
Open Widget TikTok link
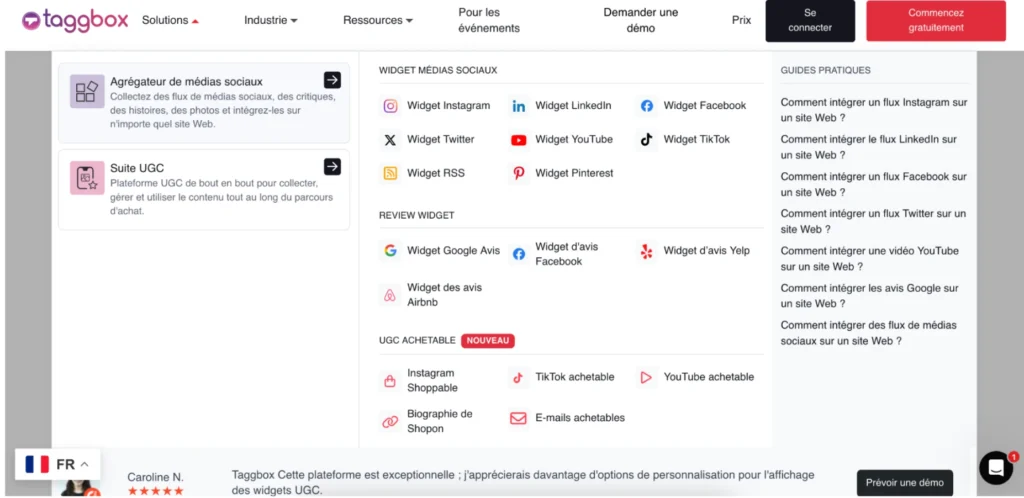point(697,140)
